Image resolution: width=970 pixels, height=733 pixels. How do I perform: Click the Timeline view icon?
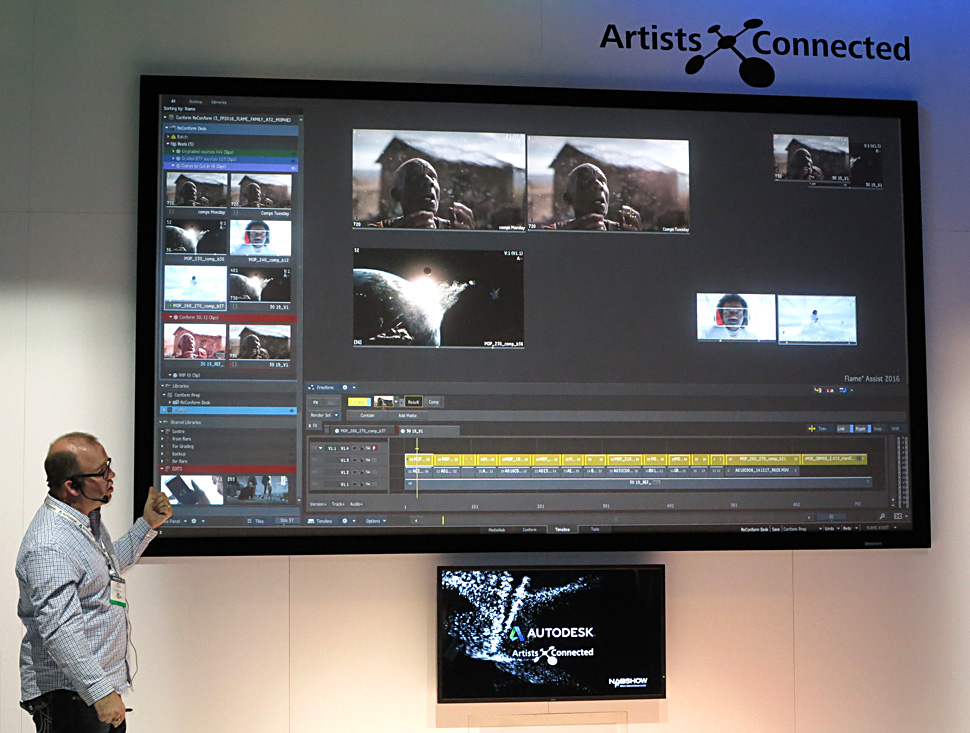[312, 521]
